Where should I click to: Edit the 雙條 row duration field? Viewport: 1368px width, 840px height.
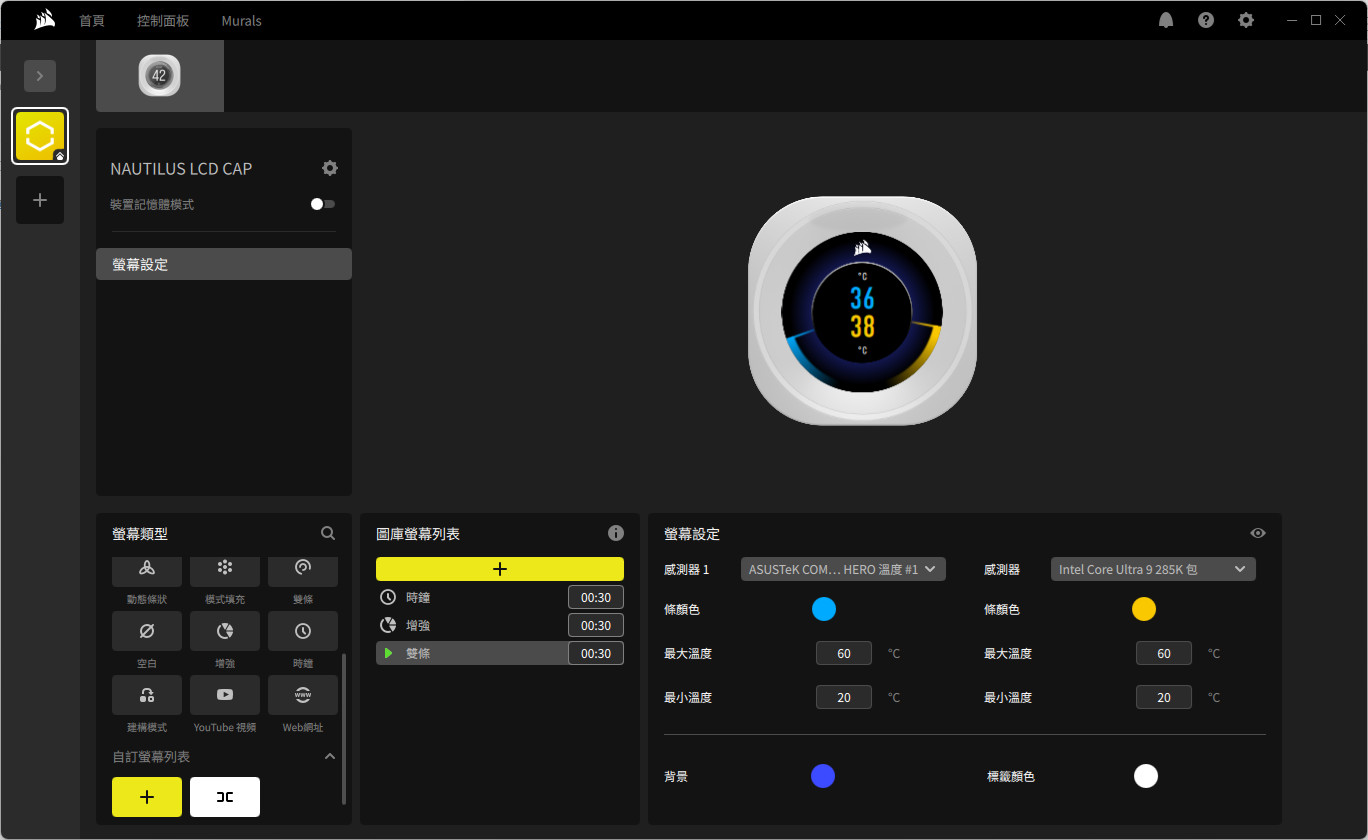click(x=596, y=653)
